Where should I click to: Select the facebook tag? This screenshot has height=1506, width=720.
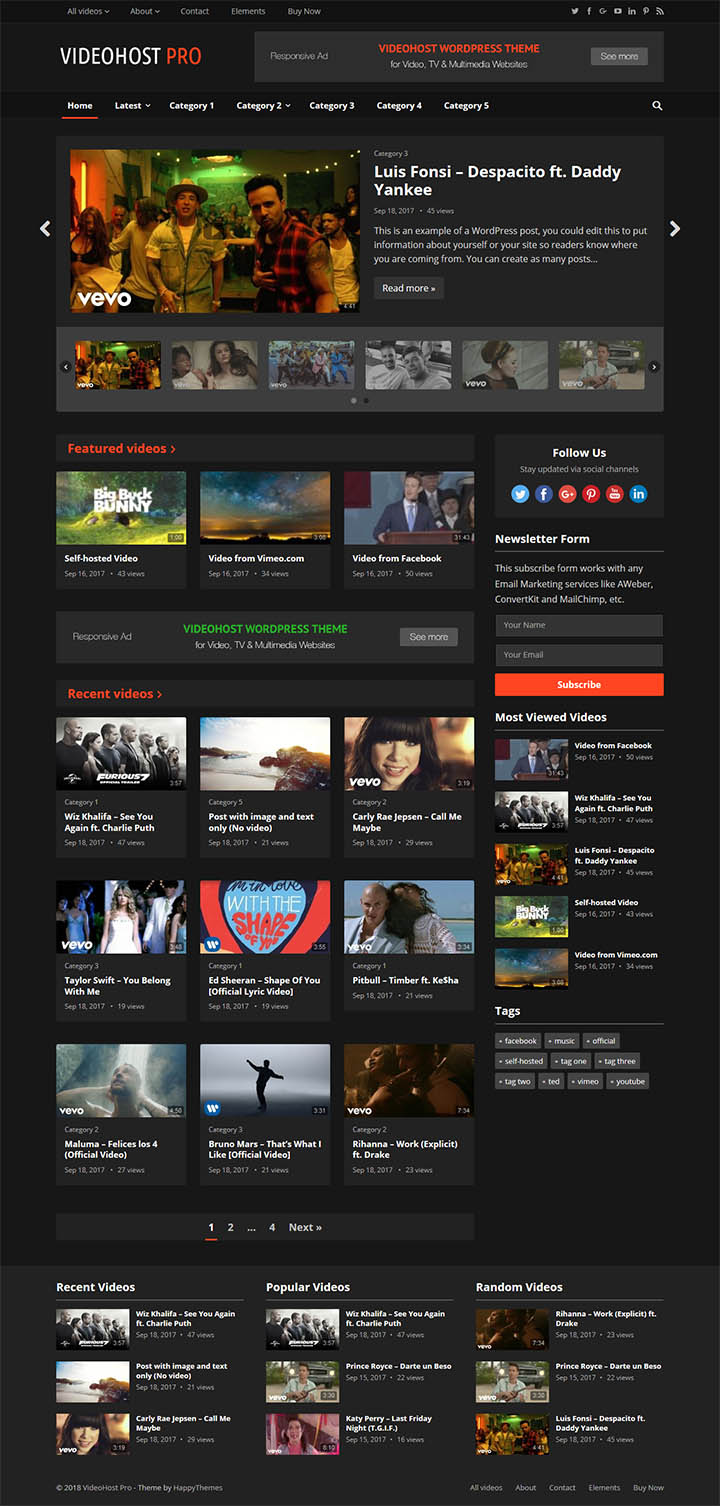point(519,1041)
